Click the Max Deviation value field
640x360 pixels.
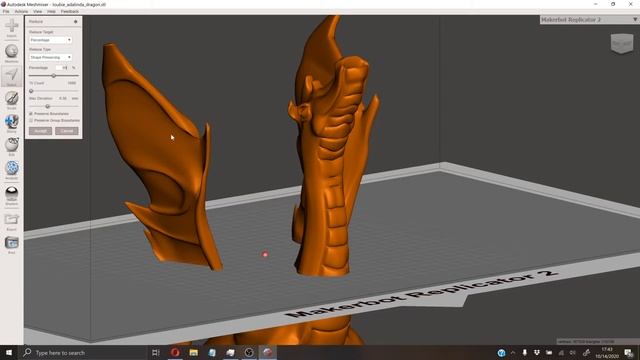pos(62,98)
